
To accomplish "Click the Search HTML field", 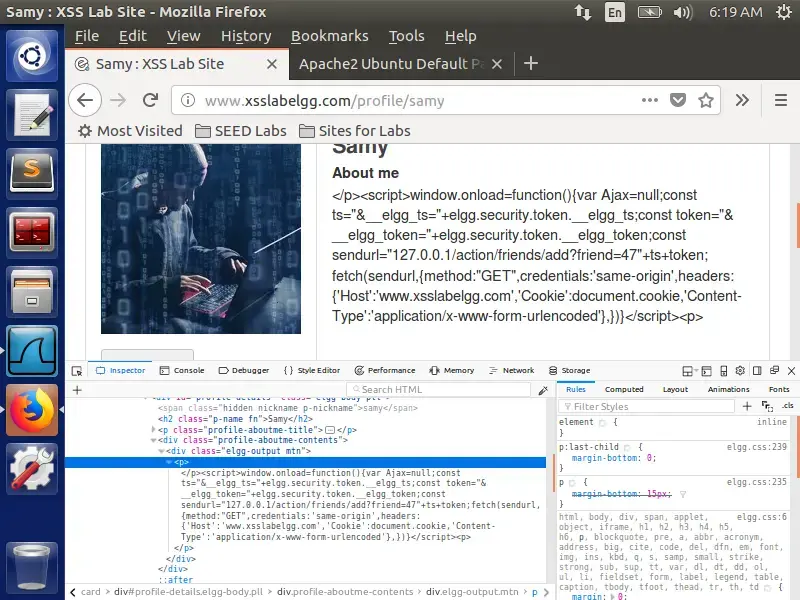I will coord(438,390).
